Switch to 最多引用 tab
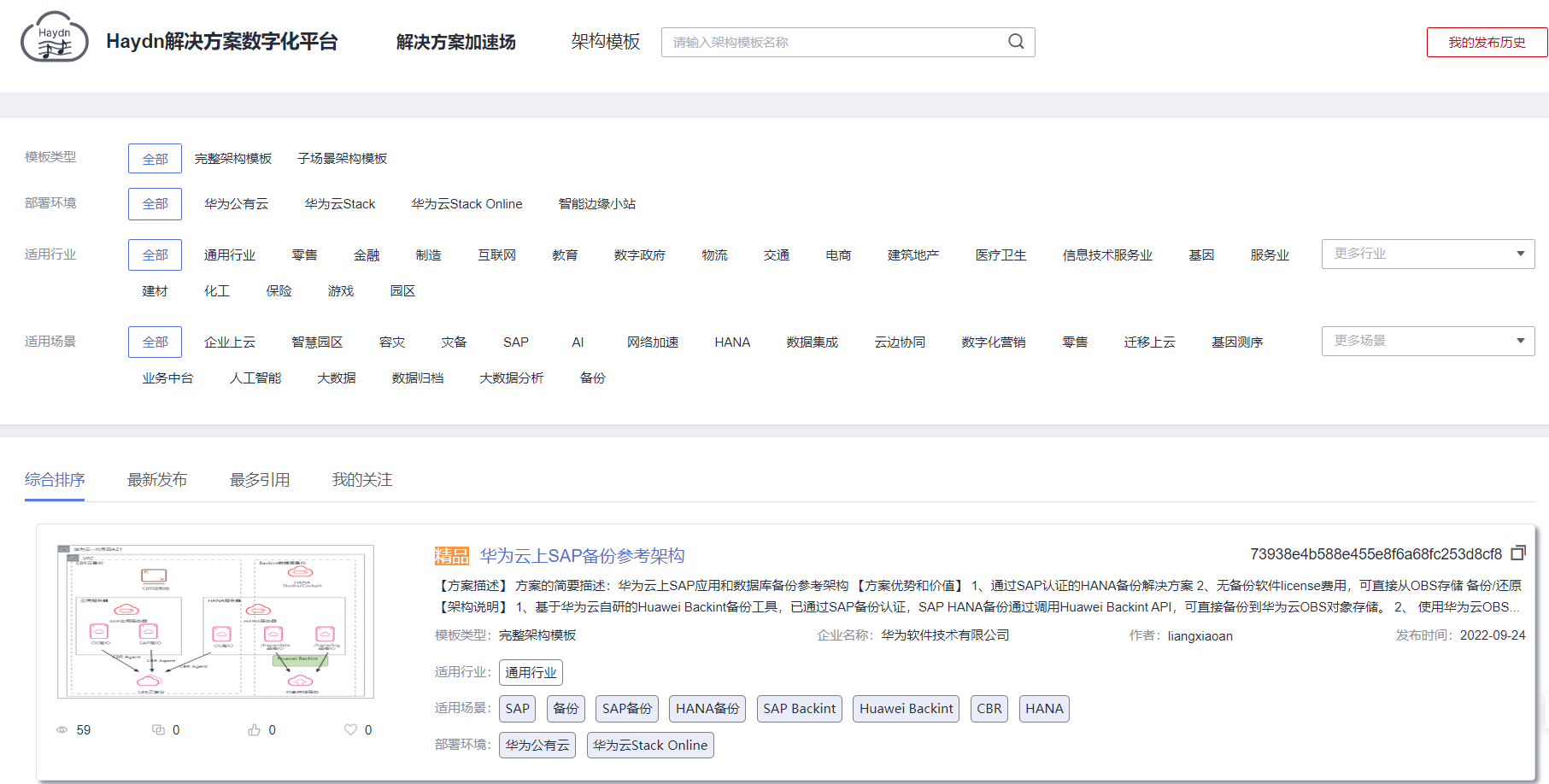The height and width of the screenshot is (784, 1549). tap(260, 480)
